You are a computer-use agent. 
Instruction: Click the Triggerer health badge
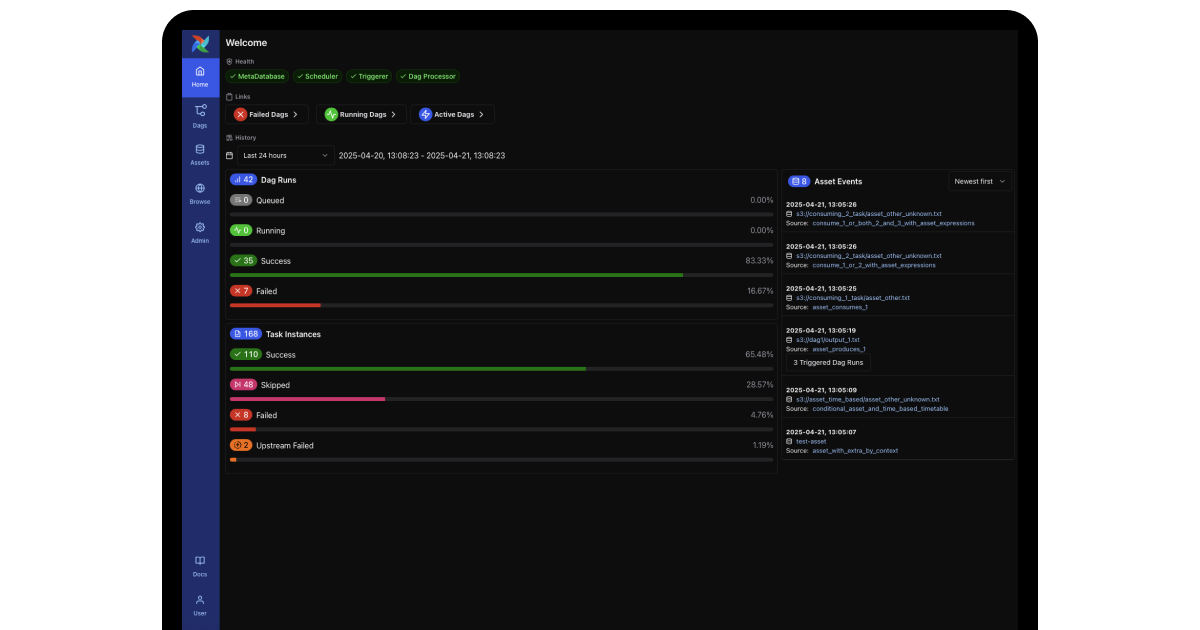tap(369, 76)
